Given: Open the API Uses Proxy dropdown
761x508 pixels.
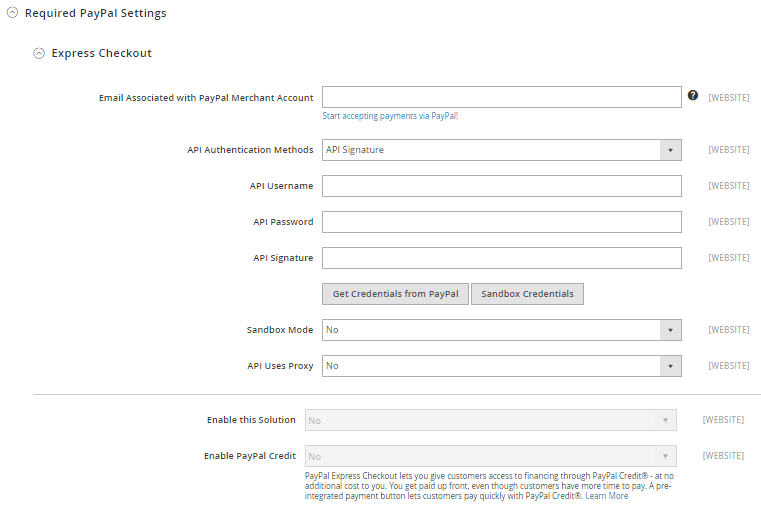Looking at the screenshot, I should pos(501,366).
